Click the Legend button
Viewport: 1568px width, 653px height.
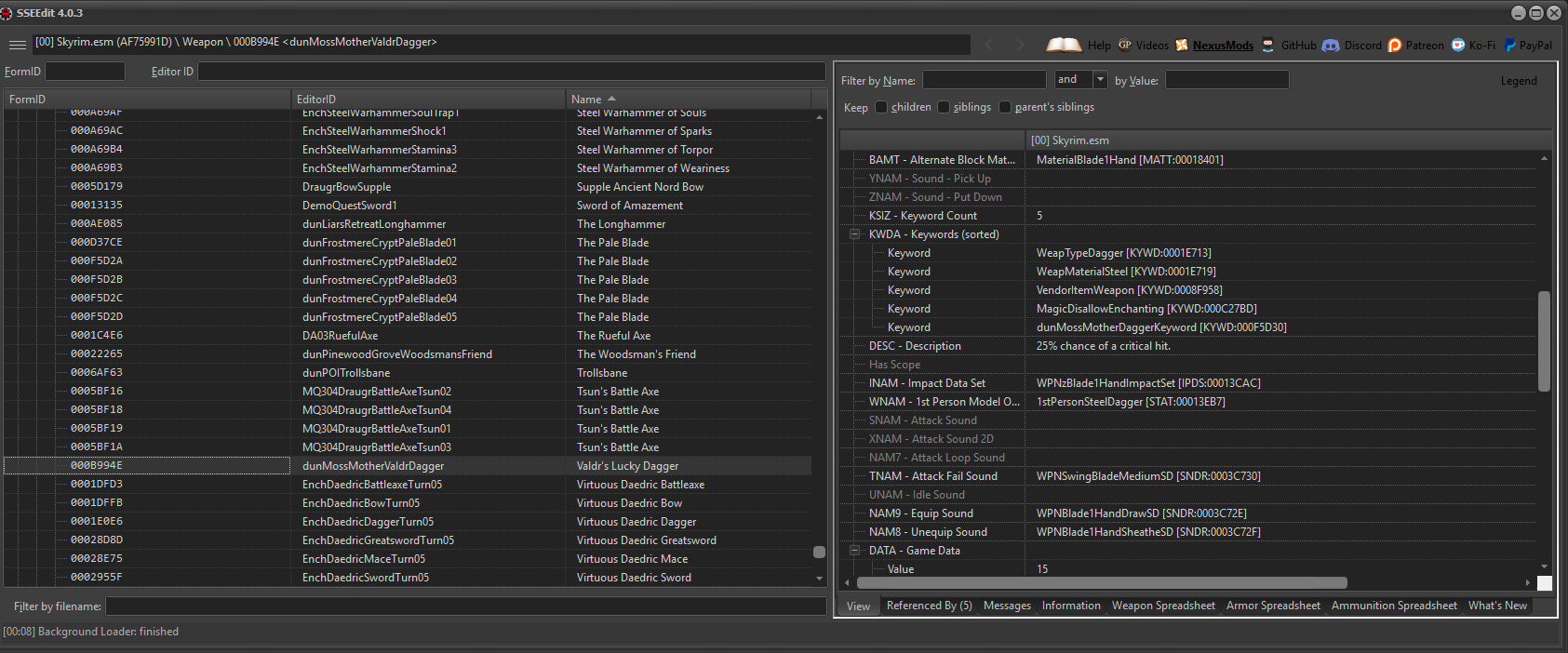point(1519,81)
